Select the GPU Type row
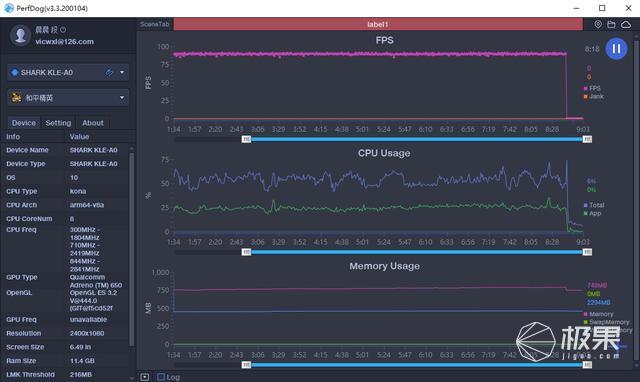Viewport: 640px width, 382px height. tap(65, 281)
